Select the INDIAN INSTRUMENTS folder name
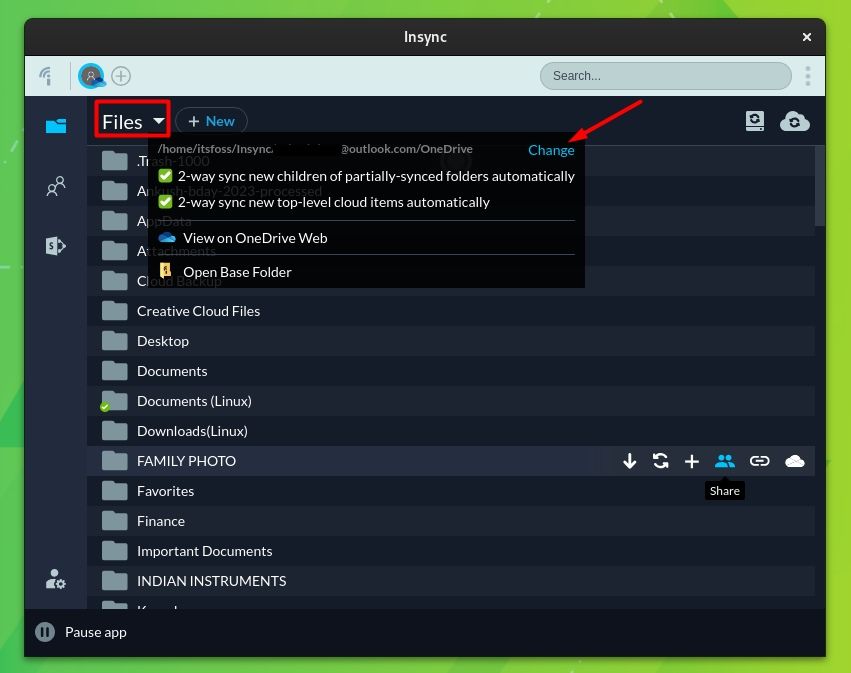This screenshot has width=851, height=673. point(212,581)
